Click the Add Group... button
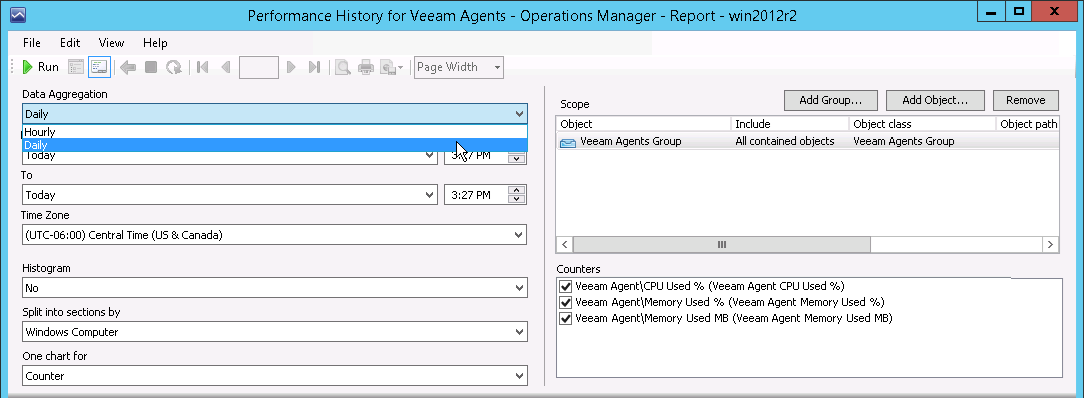Screen dimensions: 1084x398 click(830, 100)
